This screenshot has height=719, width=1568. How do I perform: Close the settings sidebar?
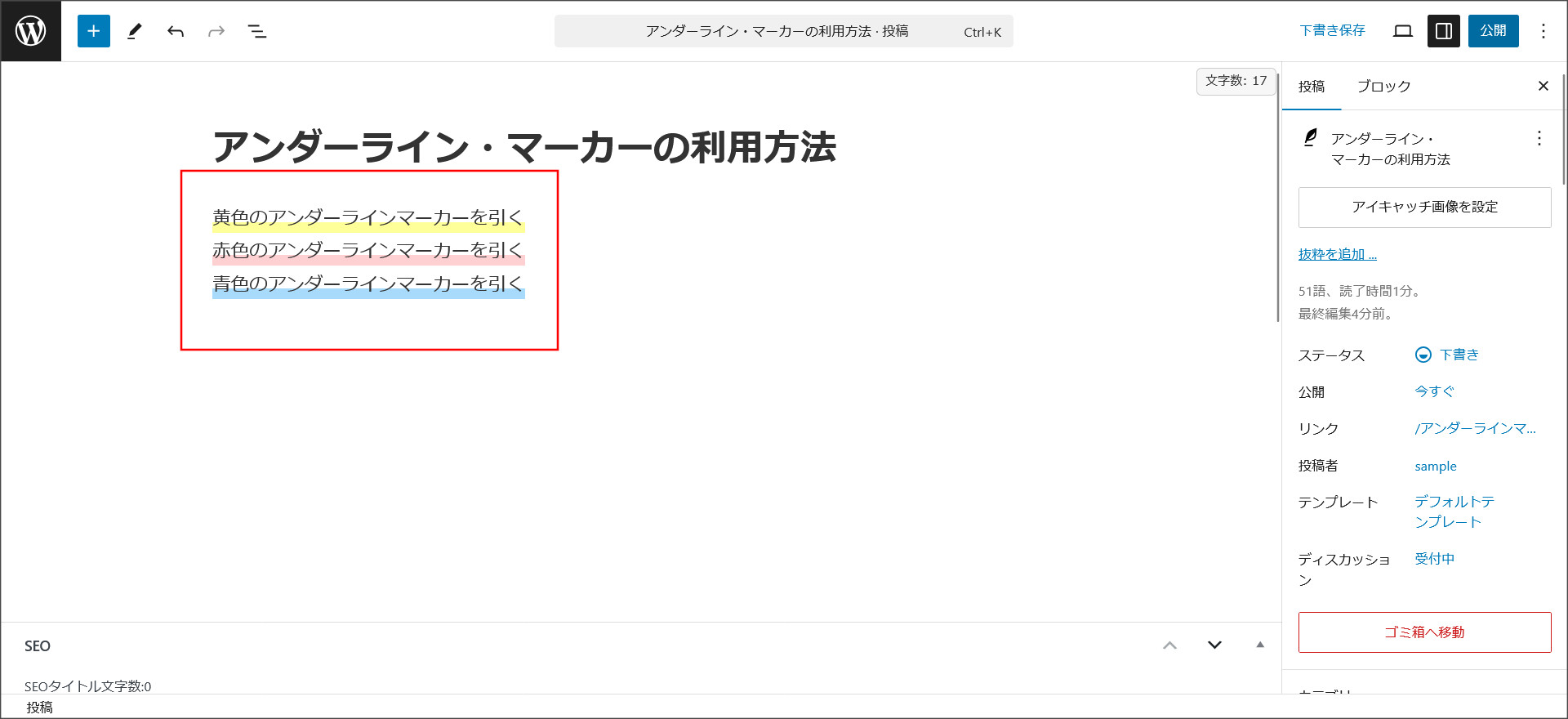click(1543, 86)
